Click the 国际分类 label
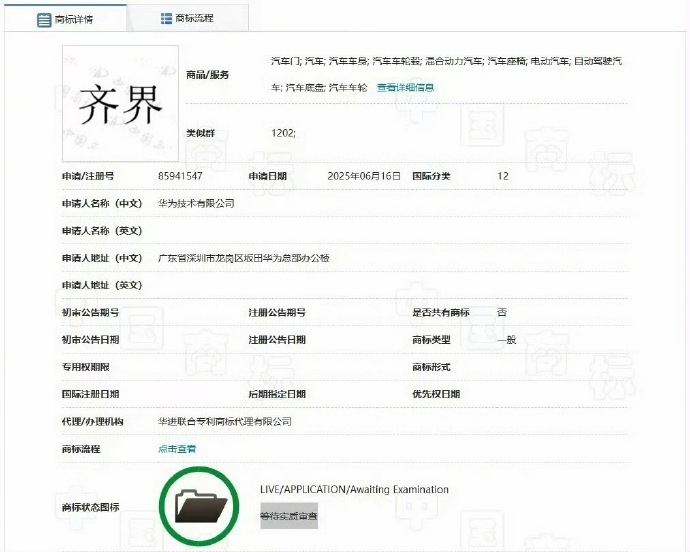Screen dimensions: 690x552 (x=431, y=176)
